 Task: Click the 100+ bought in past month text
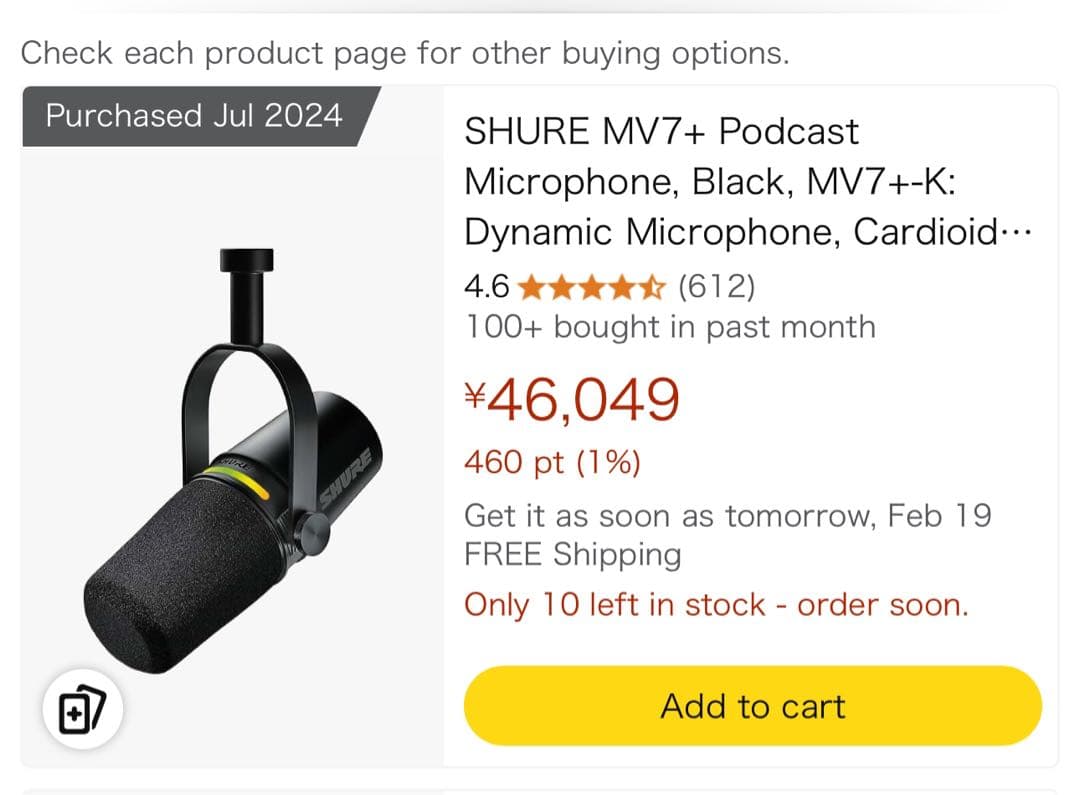[670, 327]
